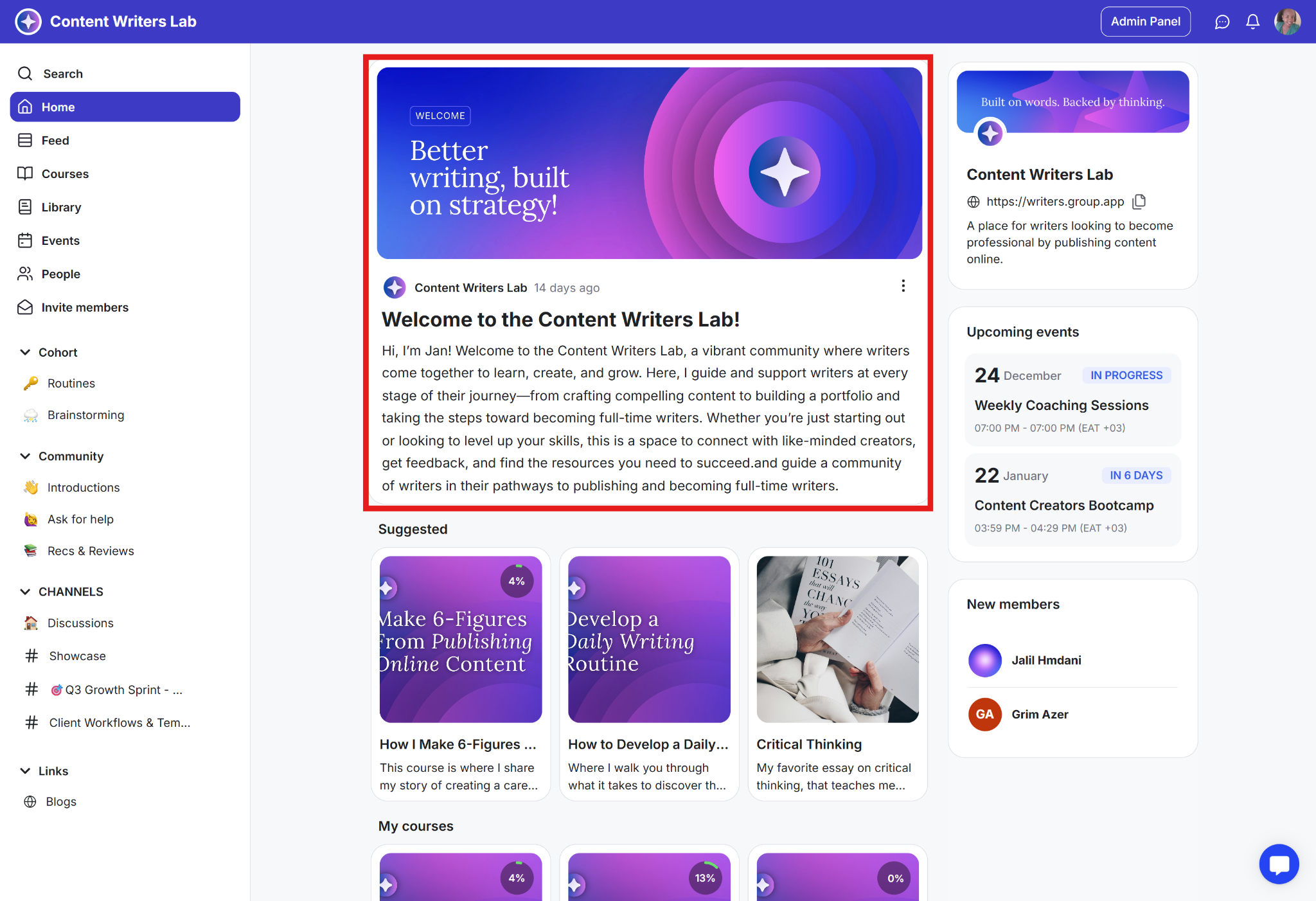Click the Search magnifier in sidebar

(x=25, y=74)
